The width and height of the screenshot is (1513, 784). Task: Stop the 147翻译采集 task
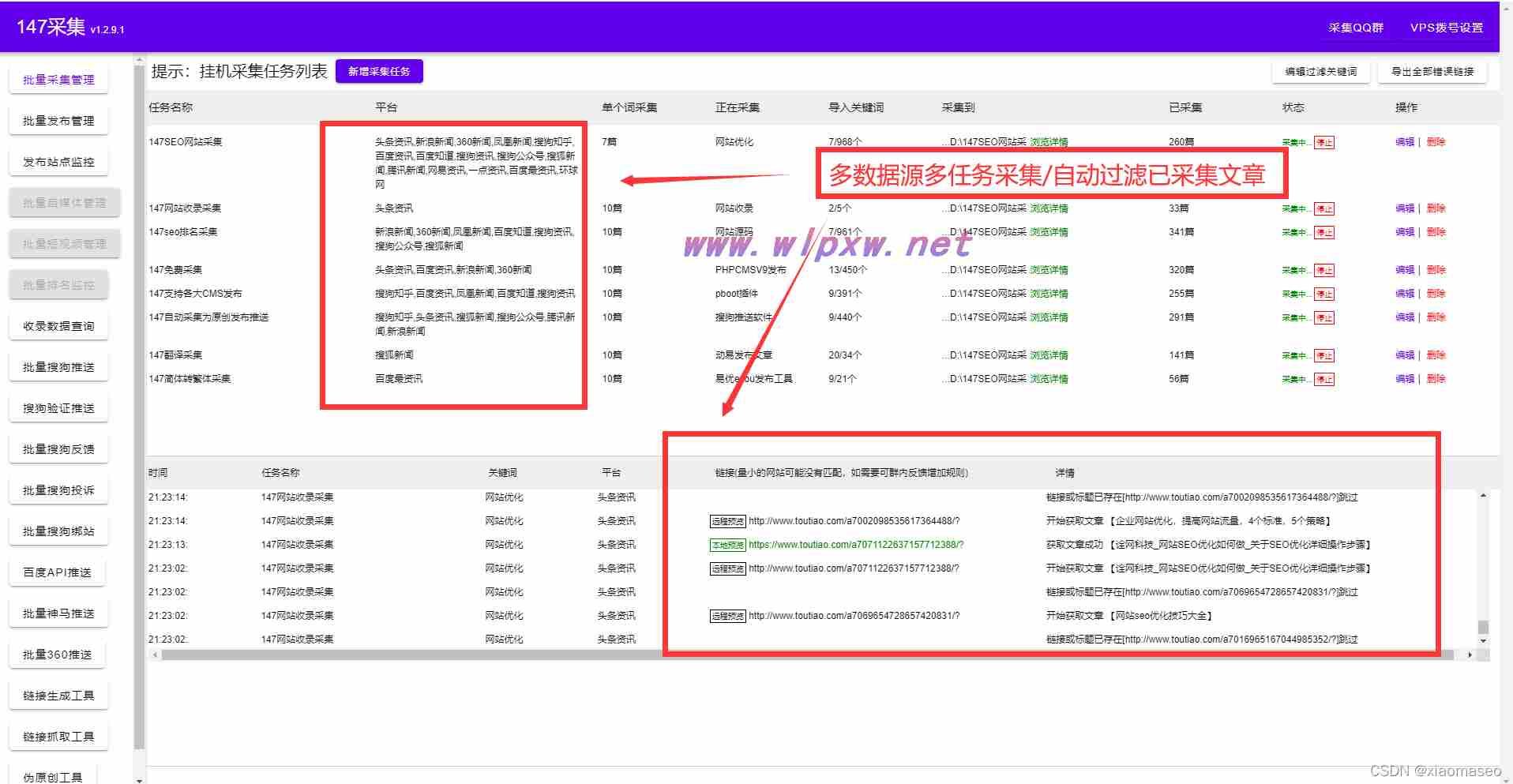point(1324,356)
